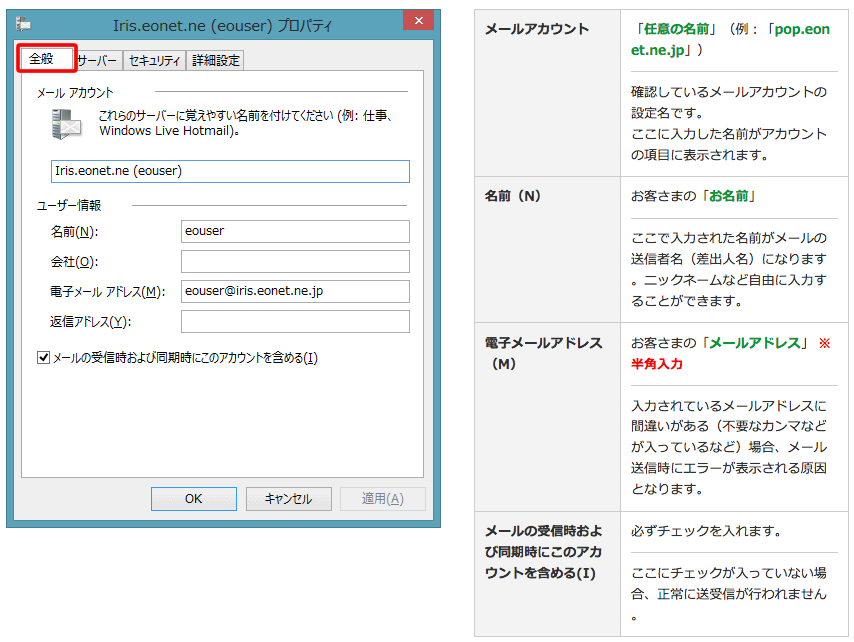This screenshot has width=854, height=642.
Task: Click the キャンセル button
Action: (x=287, y=499)
